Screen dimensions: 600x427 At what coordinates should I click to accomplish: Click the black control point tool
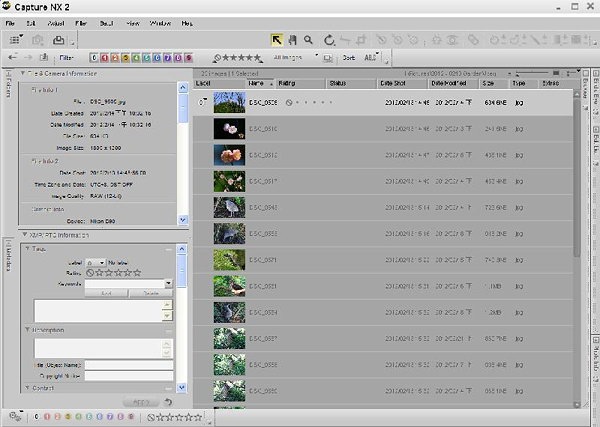[x=381, y=40]
